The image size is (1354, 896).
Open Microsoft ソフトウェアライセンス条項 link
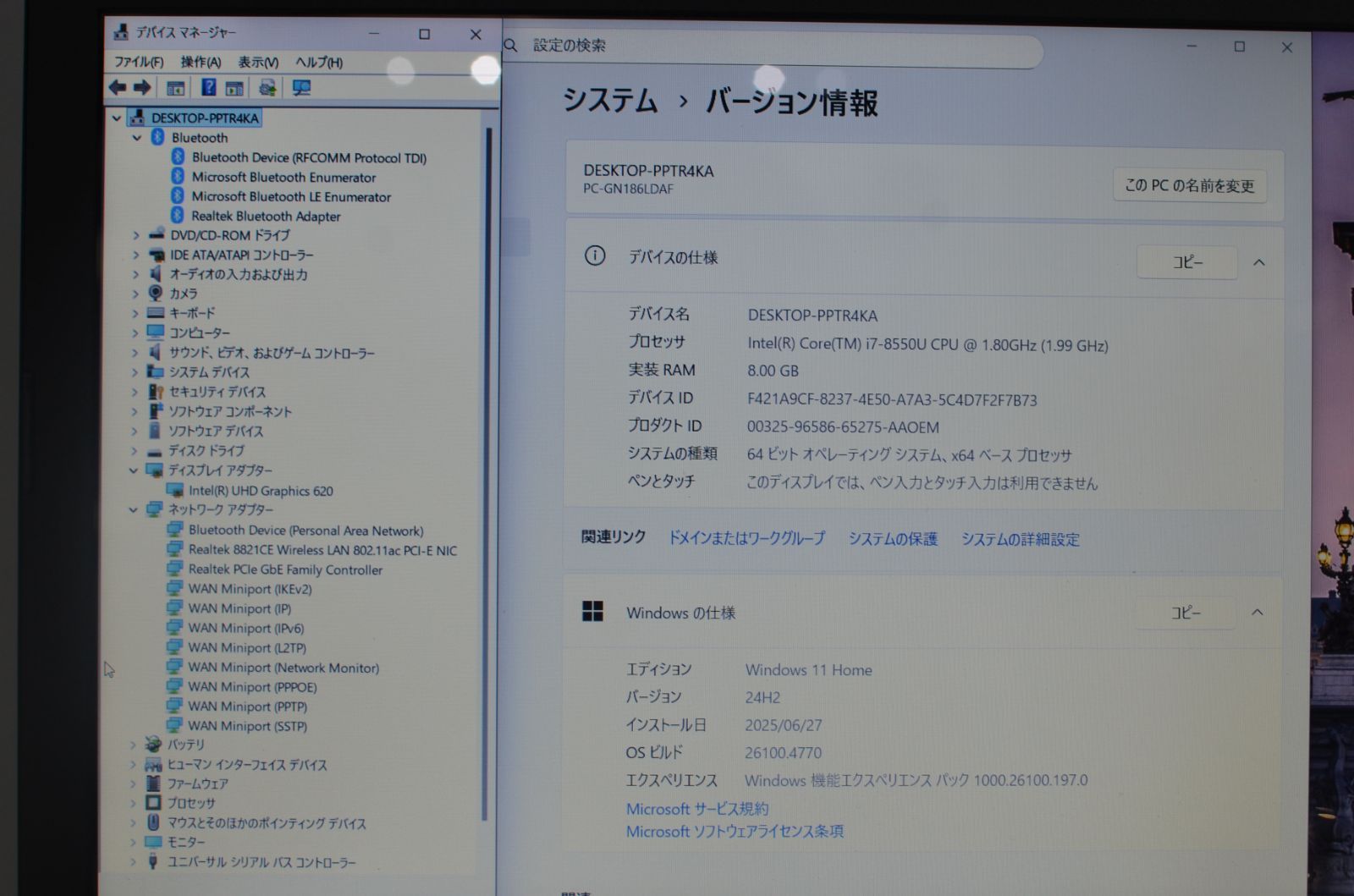(735, 832)
